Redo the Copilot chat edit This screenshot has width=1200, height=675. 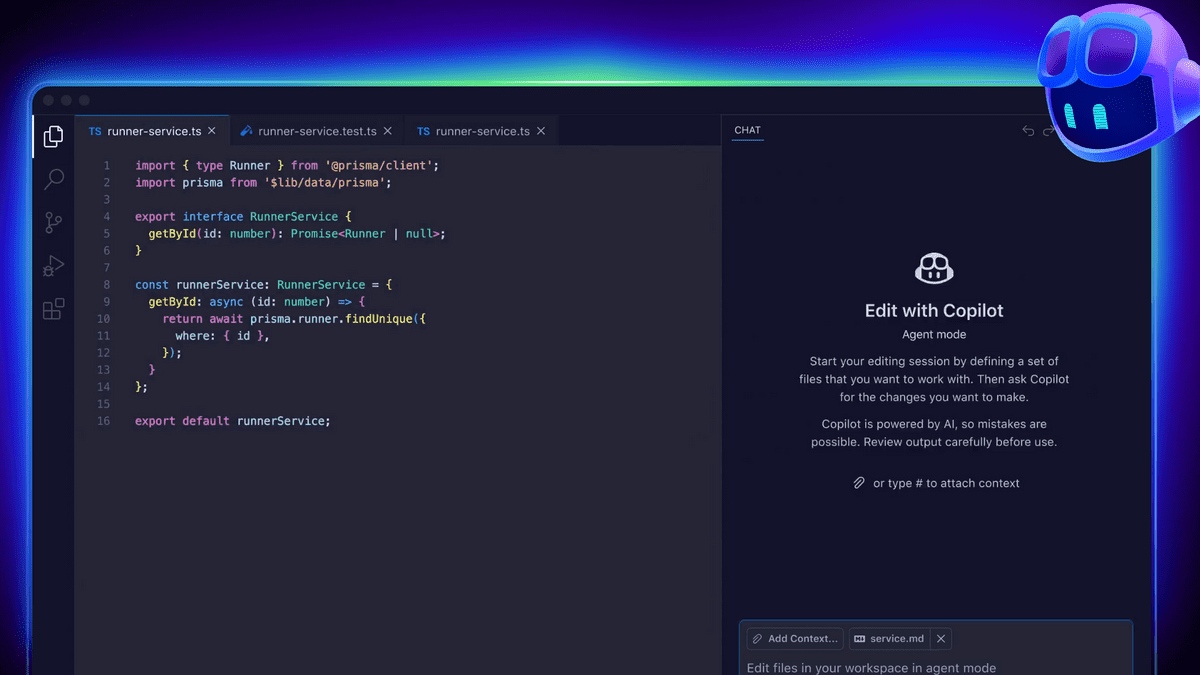click(x=1048, y=129)
